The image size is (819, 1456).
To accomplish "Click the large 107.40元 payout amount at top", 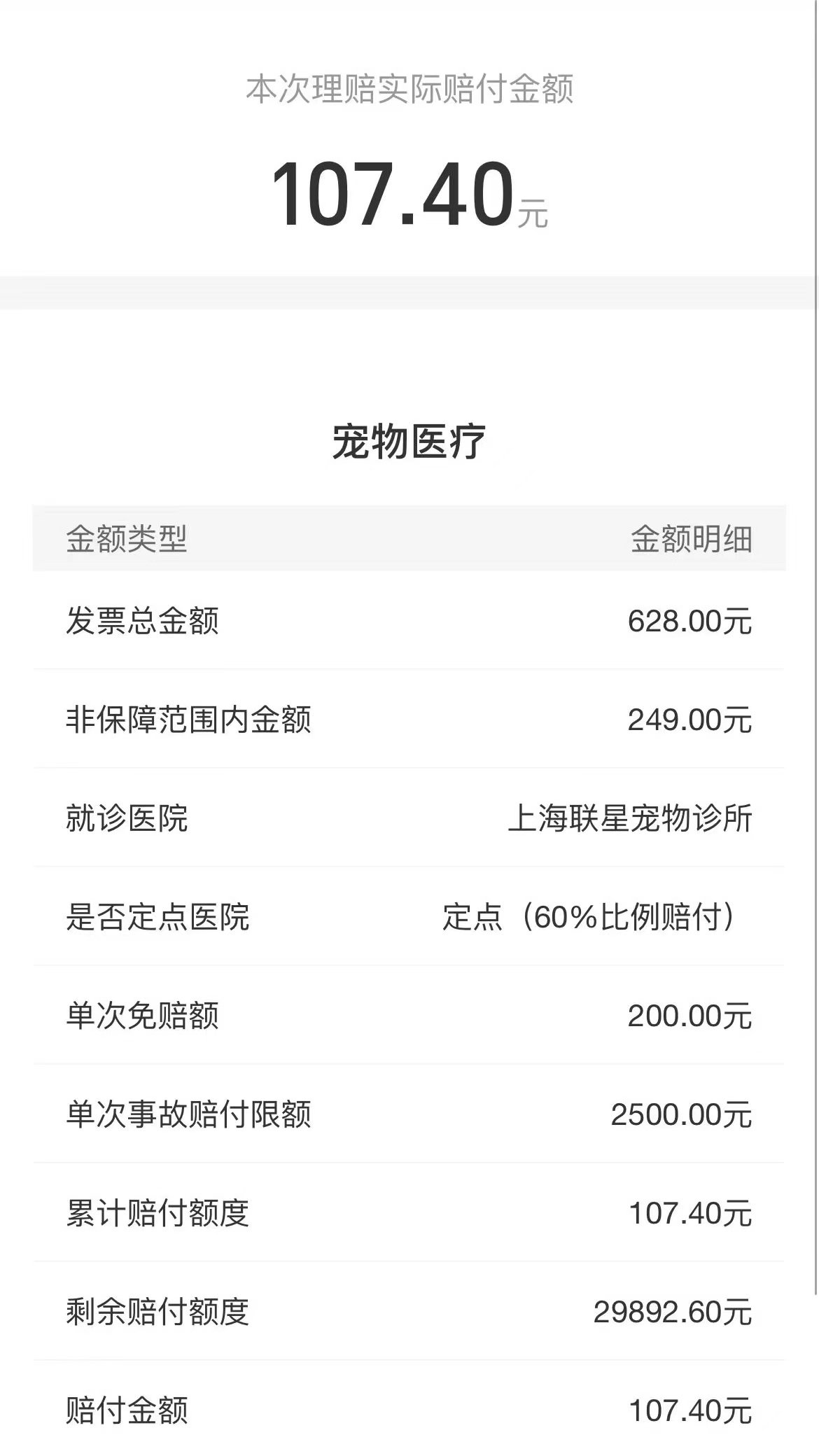I will click(408, 194).
